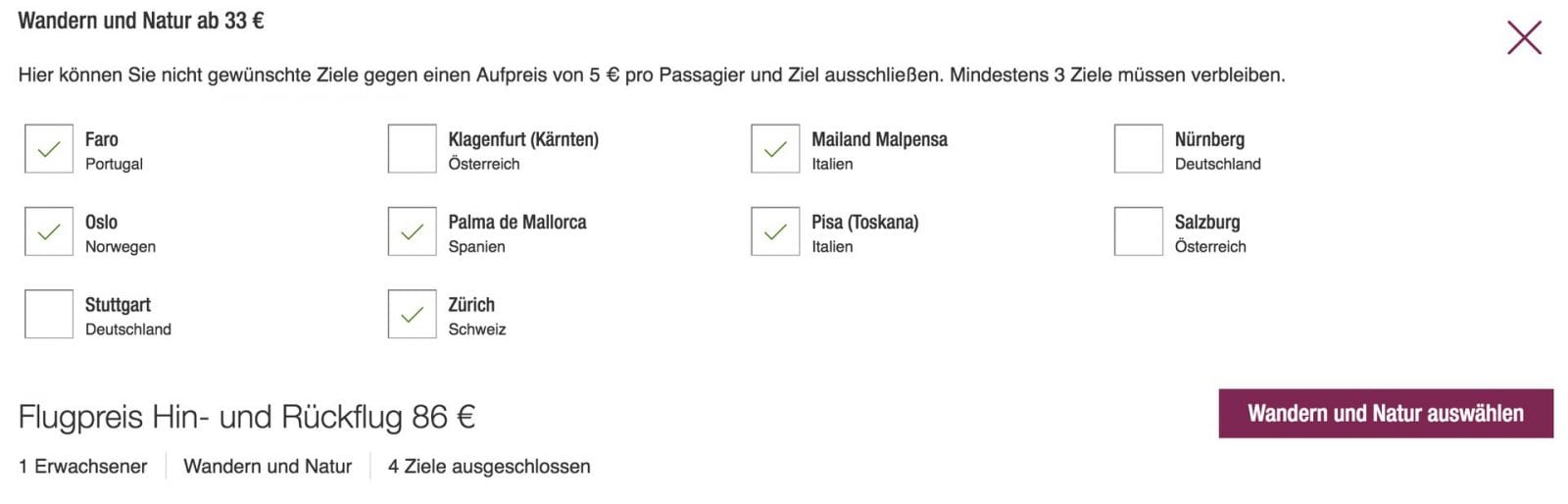
Task: Click the Nürnberg label text
Action: (1209, 140)
